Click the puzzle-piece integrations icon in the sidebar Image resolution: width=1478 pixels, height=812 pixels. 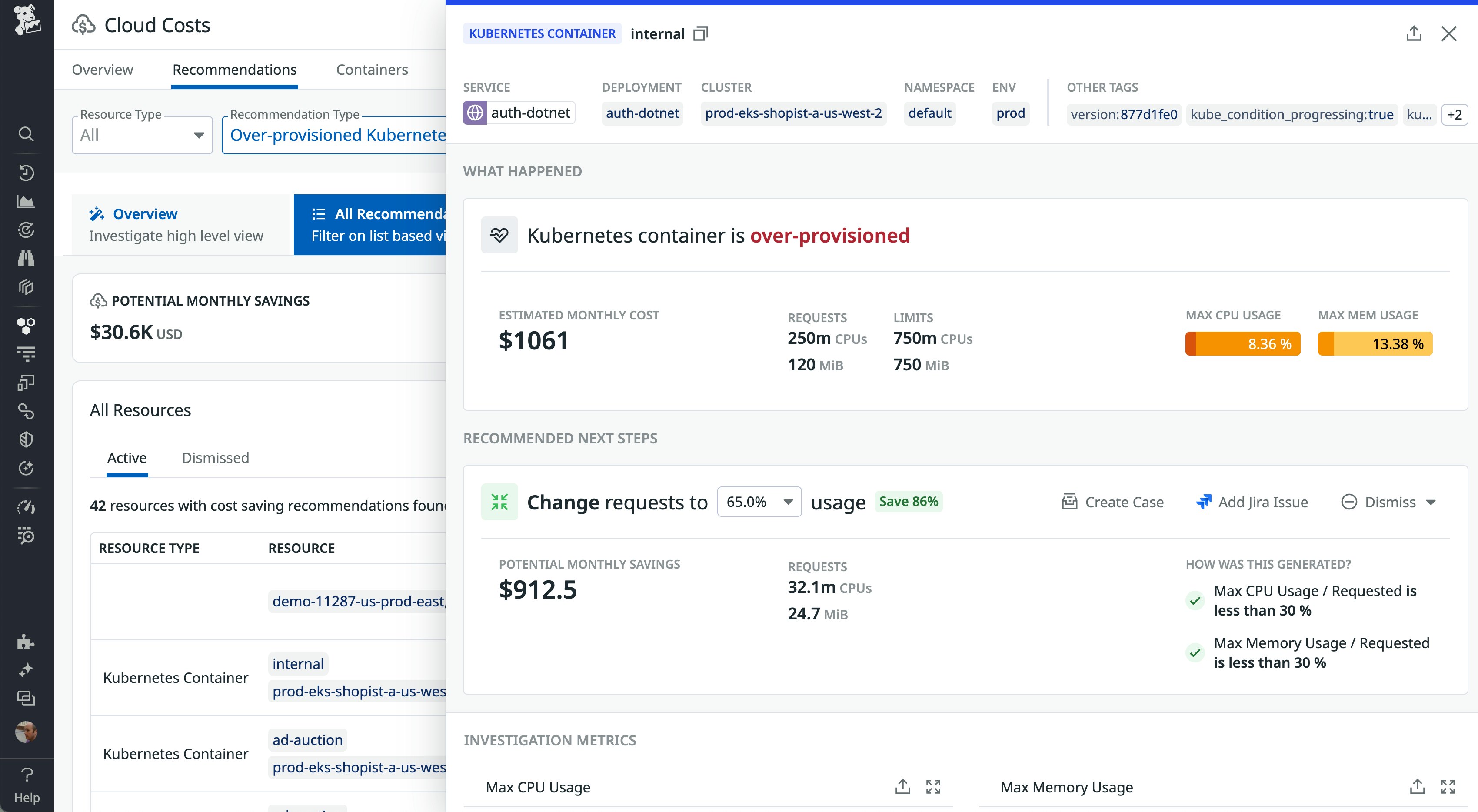click(27, 642)
